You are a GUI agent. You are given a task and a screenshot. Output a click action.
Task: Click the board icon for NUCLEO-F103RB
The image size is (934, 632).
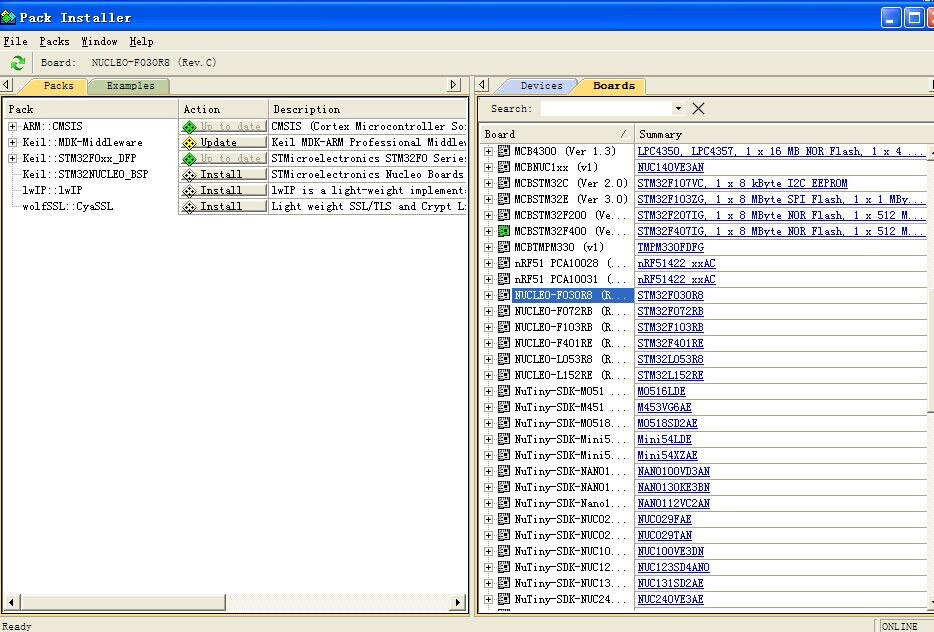click(504, 328)
